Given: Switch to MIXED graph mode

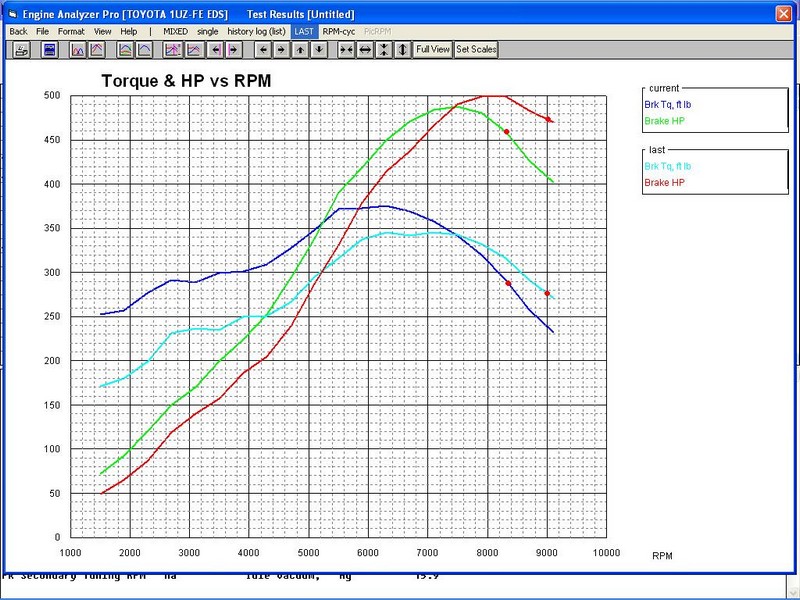Looking at the screenshot, I should coord(176,32).
